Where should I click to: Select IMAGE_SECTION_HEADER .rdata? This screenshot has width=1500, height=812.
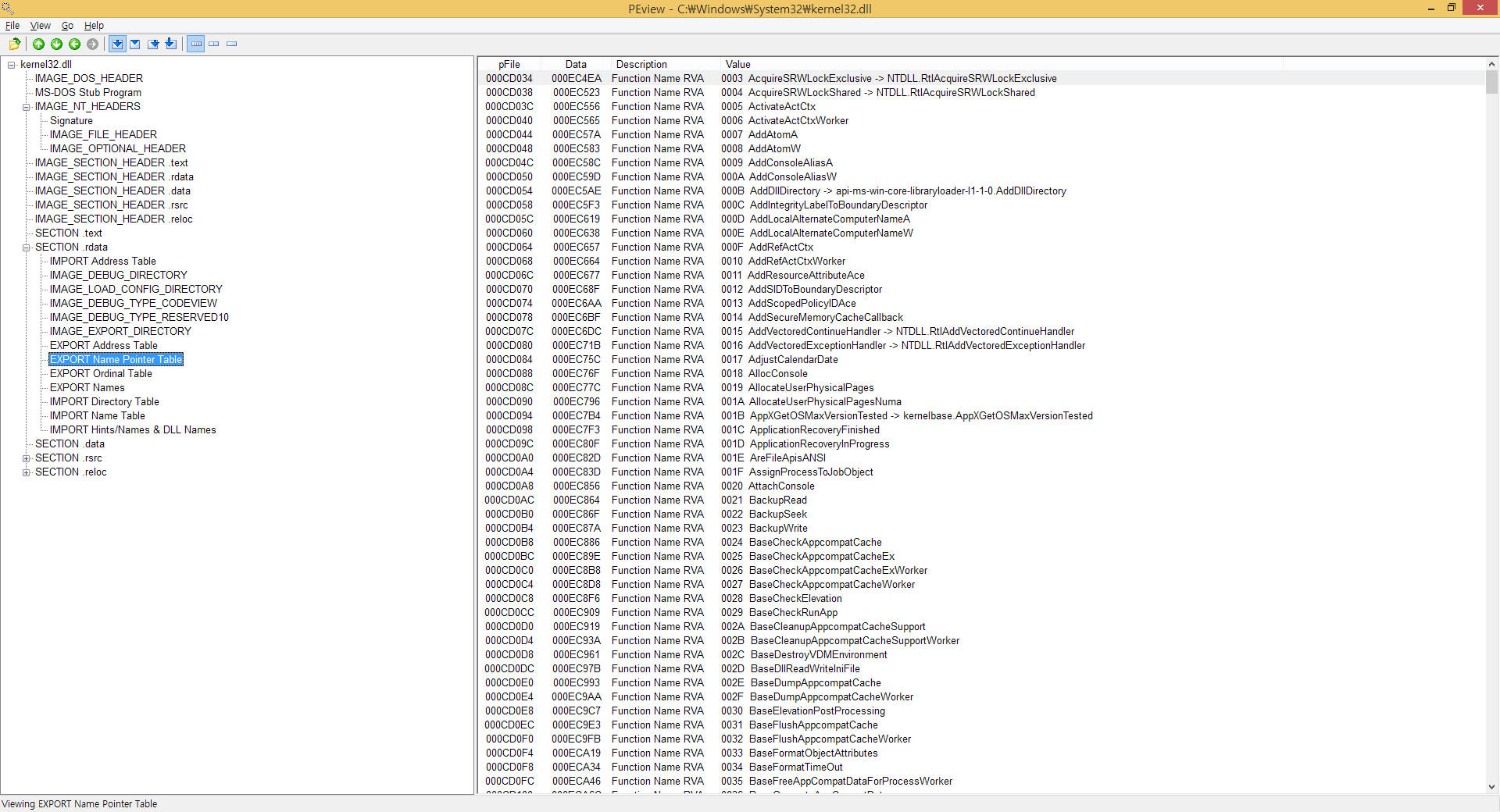(x=114, y=177)
